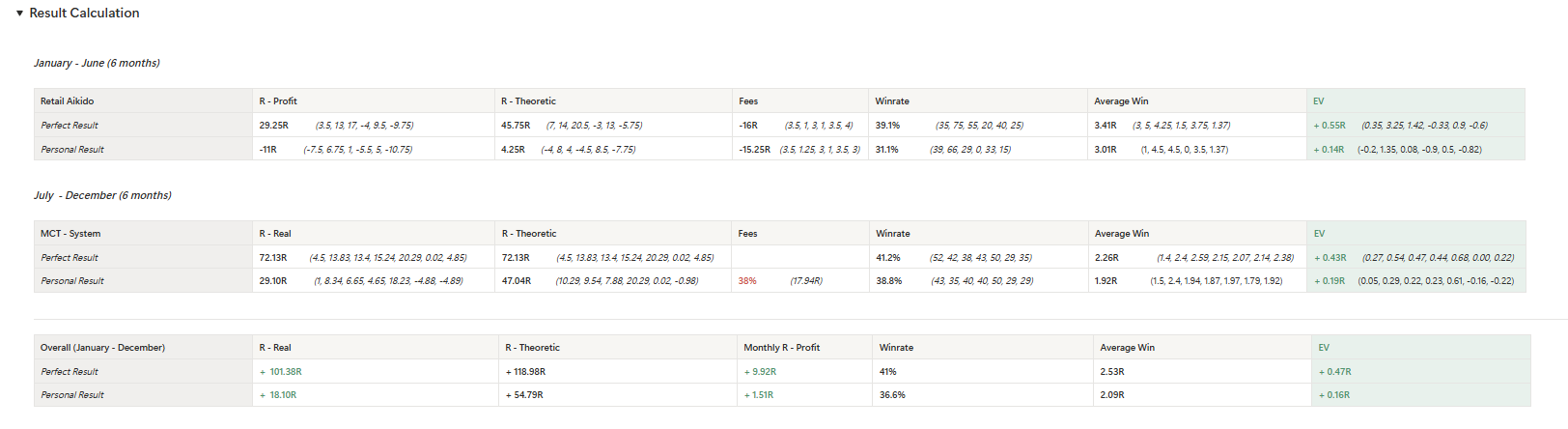This screenshot has height=429, width=1568.
Task: Click the 2.53R overall average win cell
Action: 1203,371
